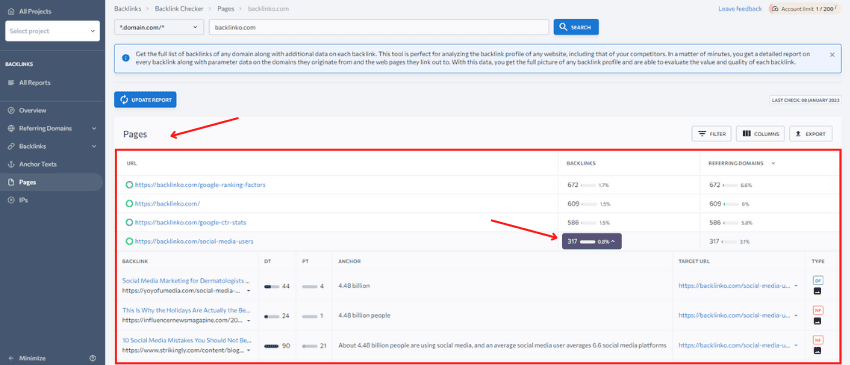Open Social Media Marketing for Dermatologists backlink
The width and height of the screenshot is (850, 365).
click(186, 281)
